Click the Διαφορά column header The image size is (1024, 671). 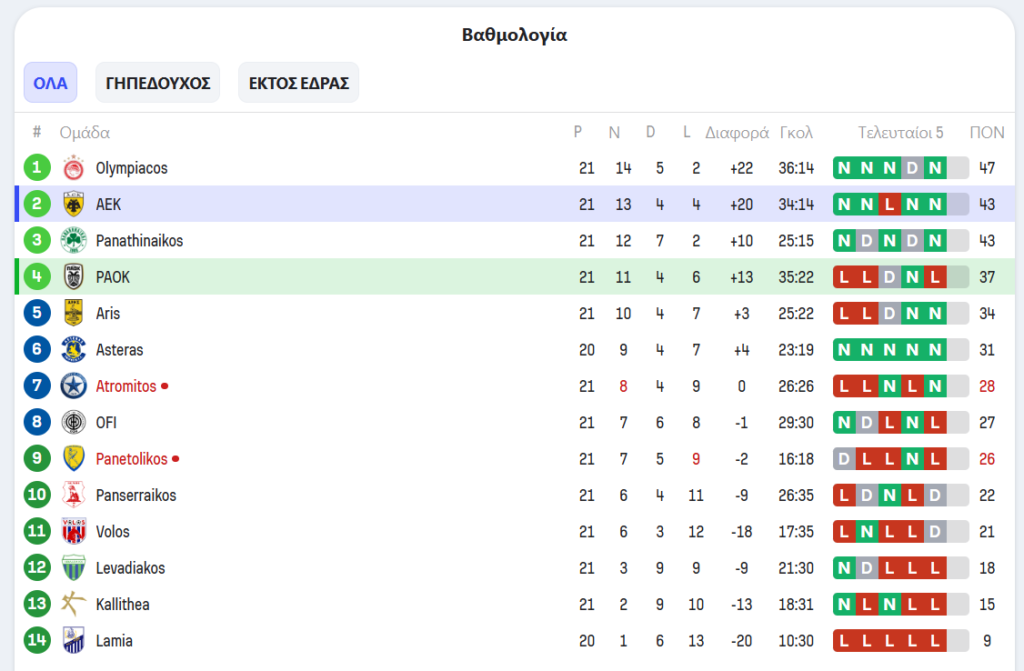click(x=736, y=132)
